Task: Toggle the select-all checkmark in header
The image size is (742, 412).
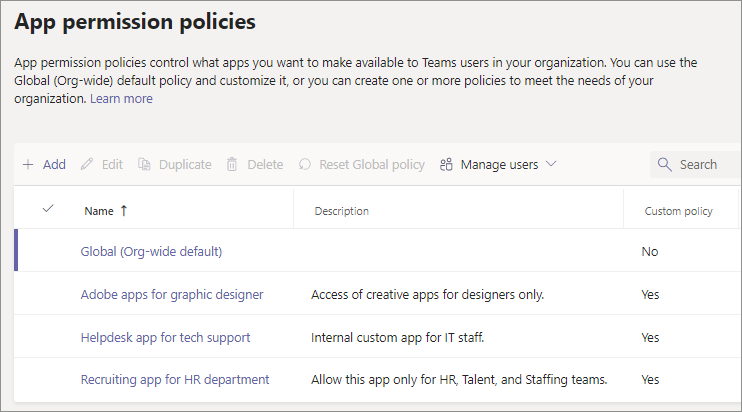Action: click(x=47, y=209)
